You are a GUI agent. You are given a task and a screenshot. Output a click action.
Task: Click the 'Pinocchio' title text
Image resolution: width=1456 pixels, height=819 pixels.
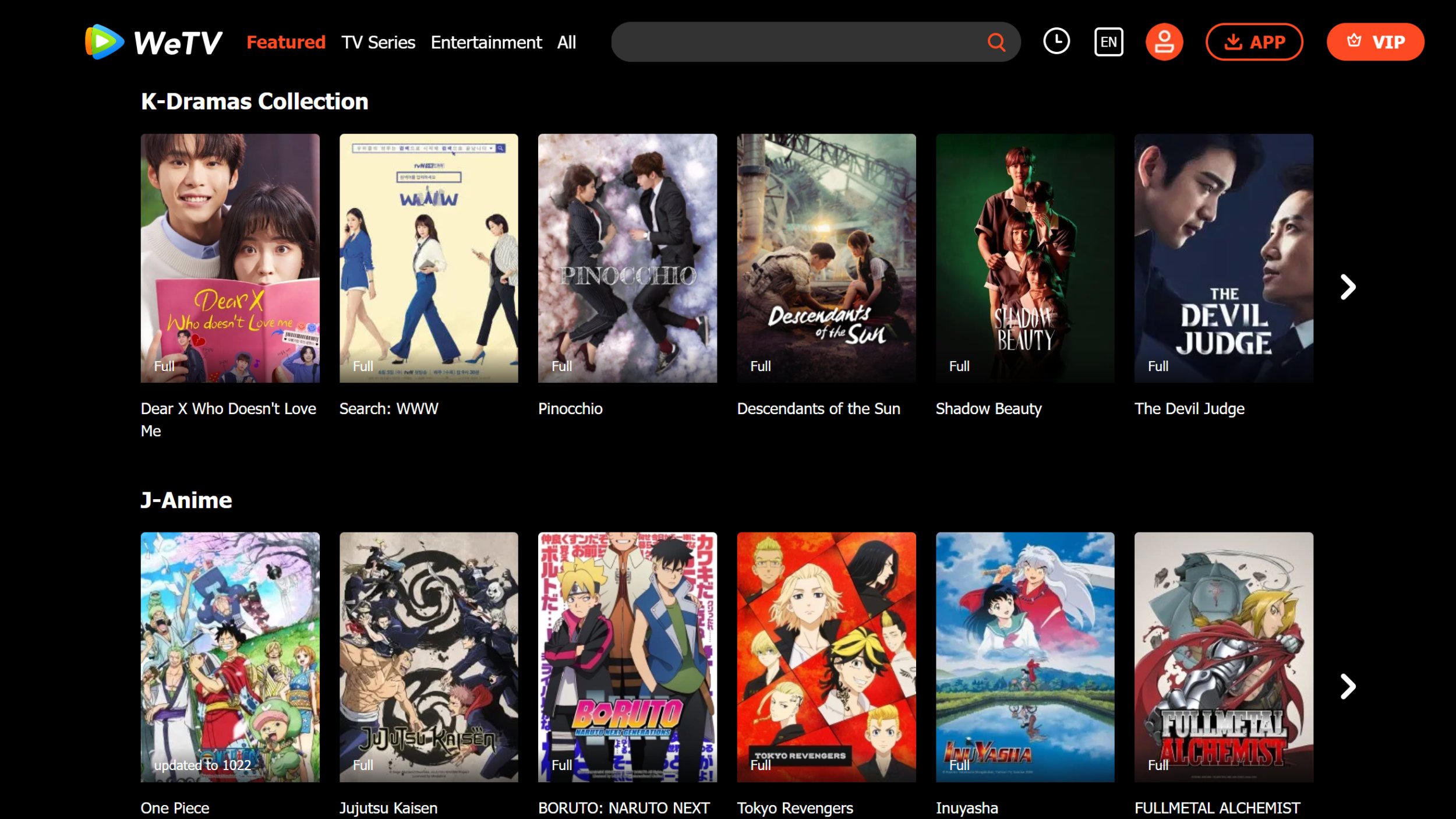tap(570, 408)
